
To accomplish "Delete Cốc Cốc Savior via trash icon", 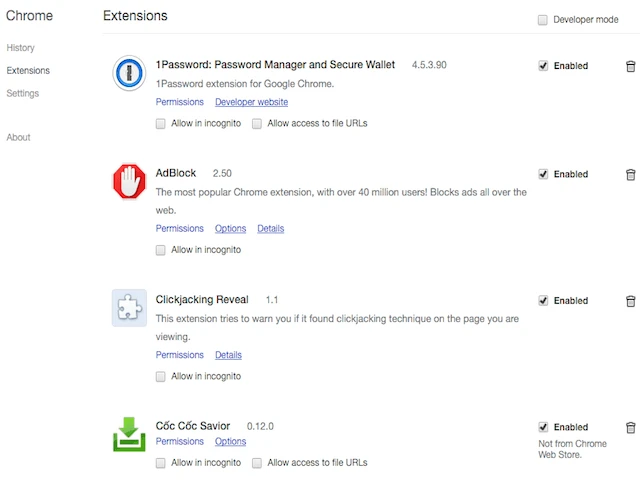I will (630, 427).
